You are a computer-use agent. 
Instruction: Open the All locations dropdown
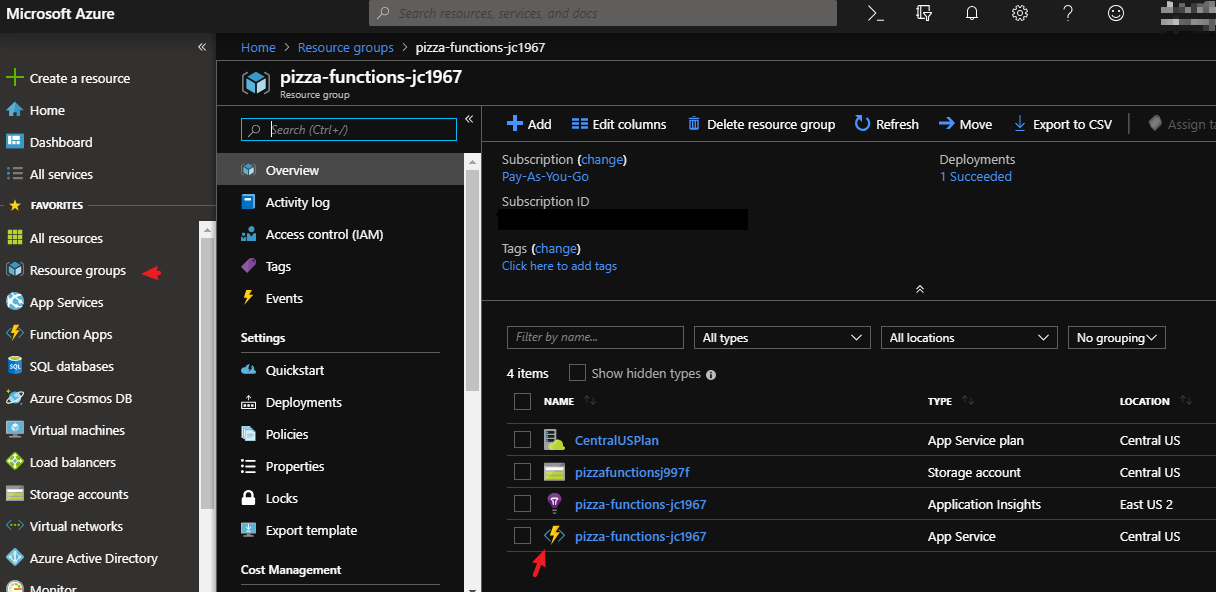pyautogui.click(x=969, y=338)
